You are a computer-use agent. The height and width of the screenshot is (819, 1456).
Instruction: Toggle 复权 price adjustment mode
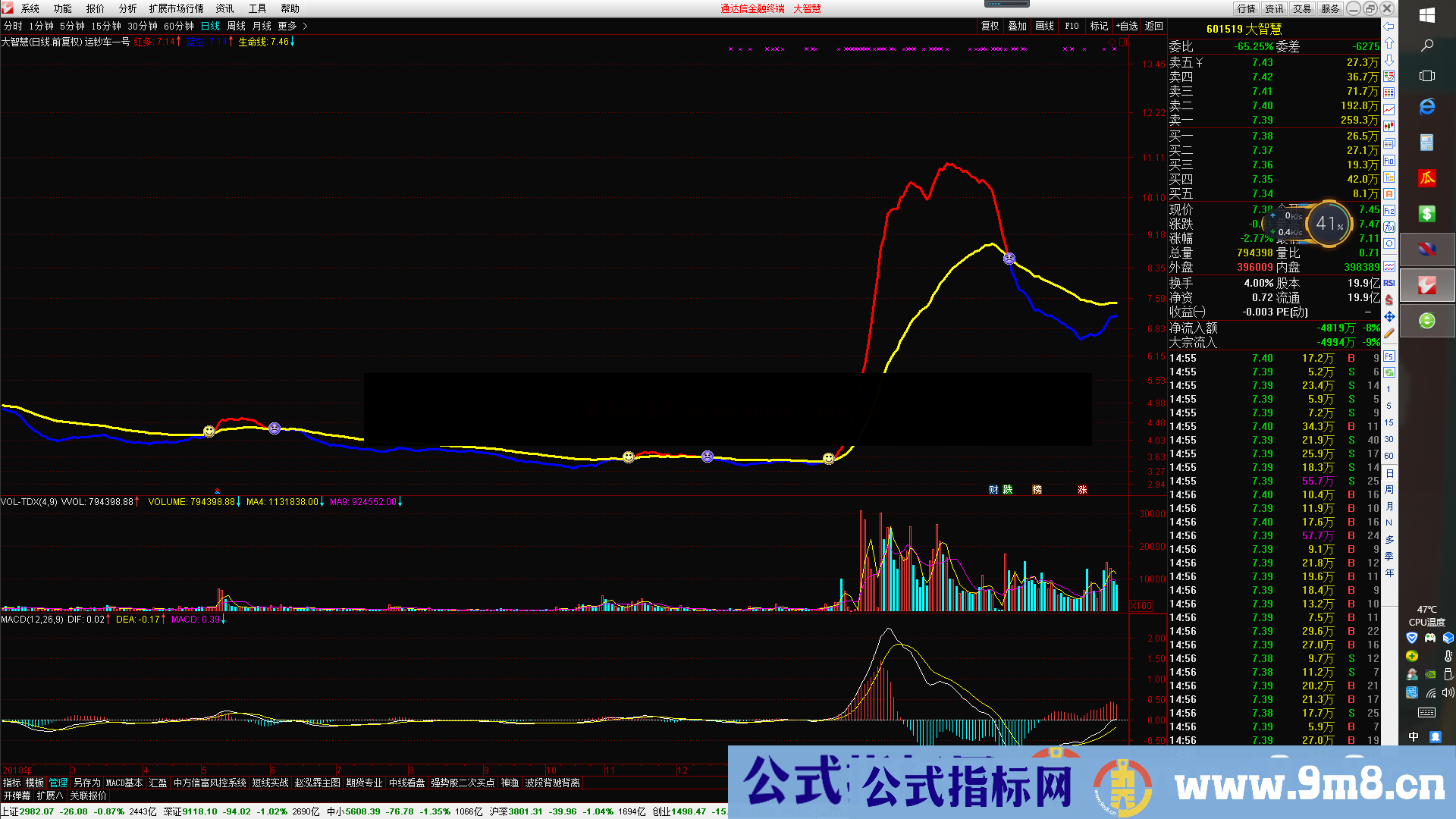point(990,25)
